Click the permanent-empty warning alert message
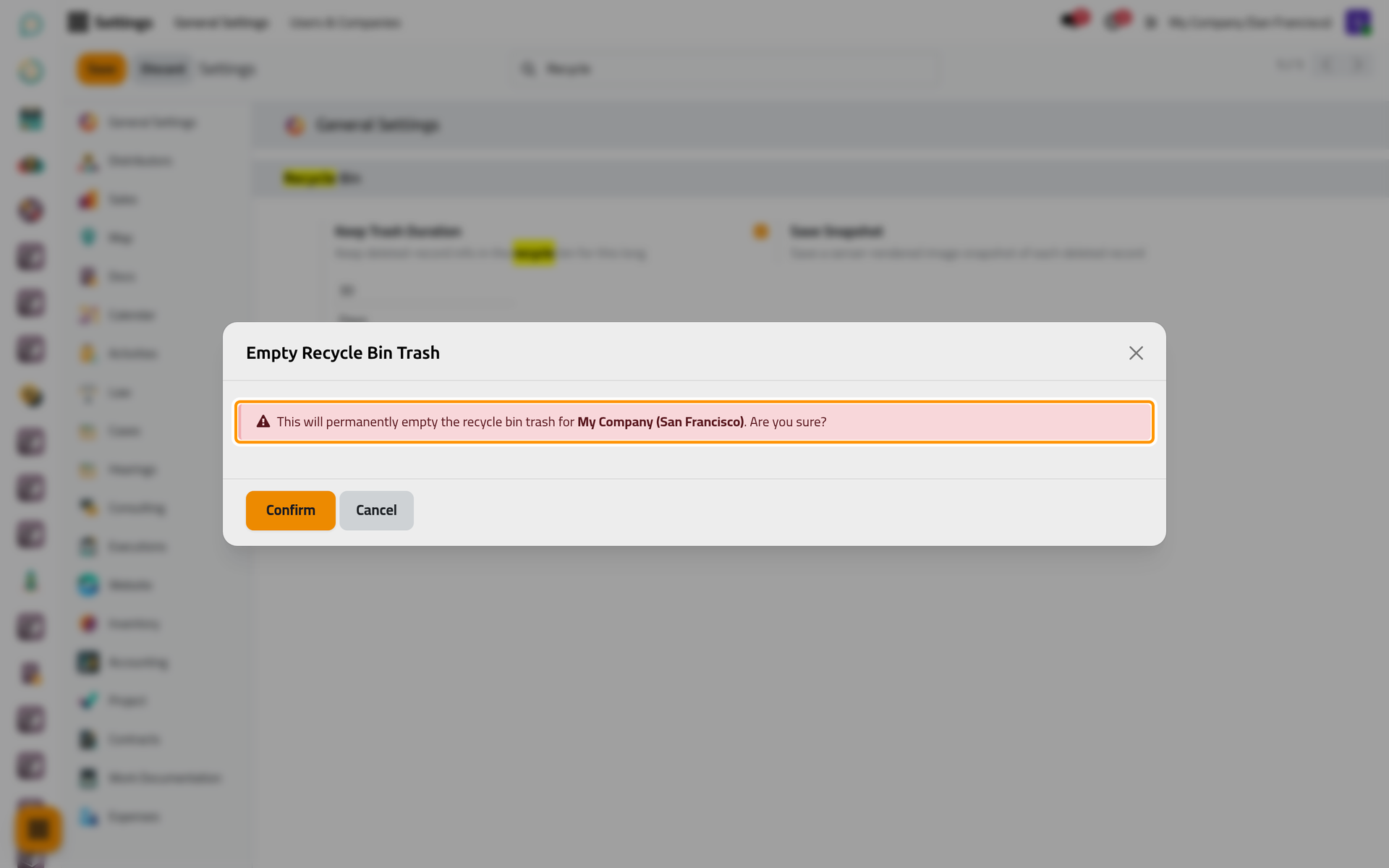Viewport: 1389px width, 868px height. tap(694, 422)
